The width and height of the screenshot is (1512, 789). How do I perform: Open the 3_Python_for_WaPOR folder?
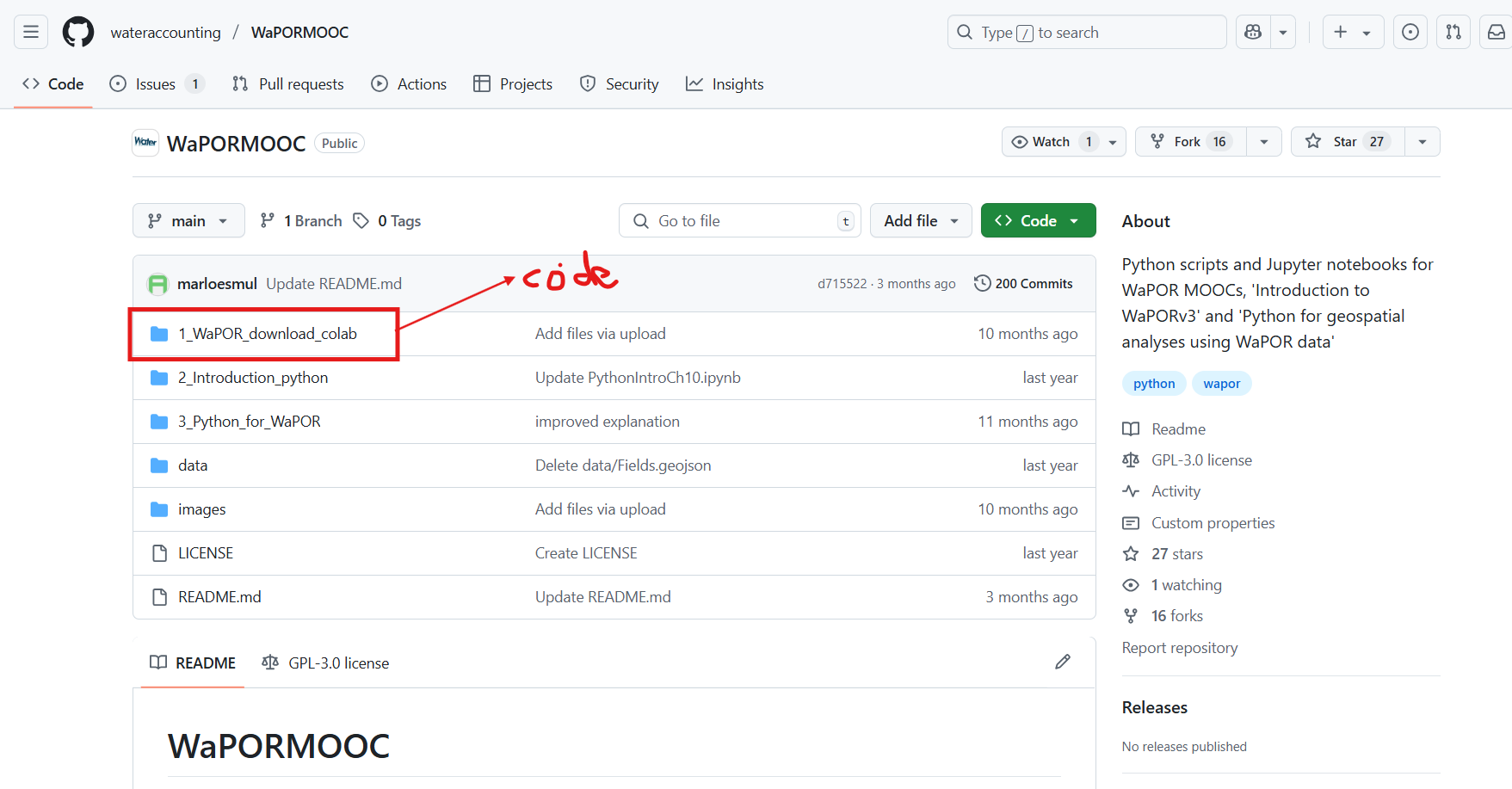(x=250, y=422)
